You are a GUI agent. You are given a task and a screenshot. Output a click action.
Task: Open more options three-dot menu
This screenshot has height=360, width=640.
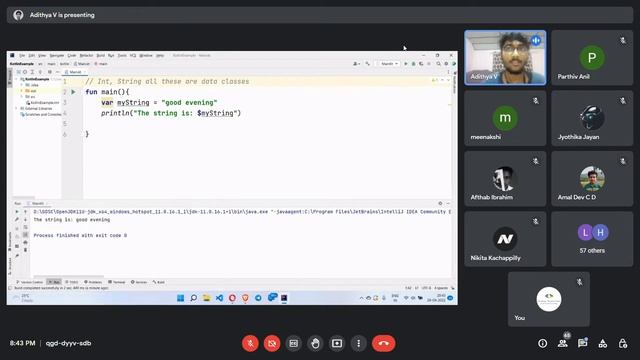pyautogui.click(x=358, y=343)
